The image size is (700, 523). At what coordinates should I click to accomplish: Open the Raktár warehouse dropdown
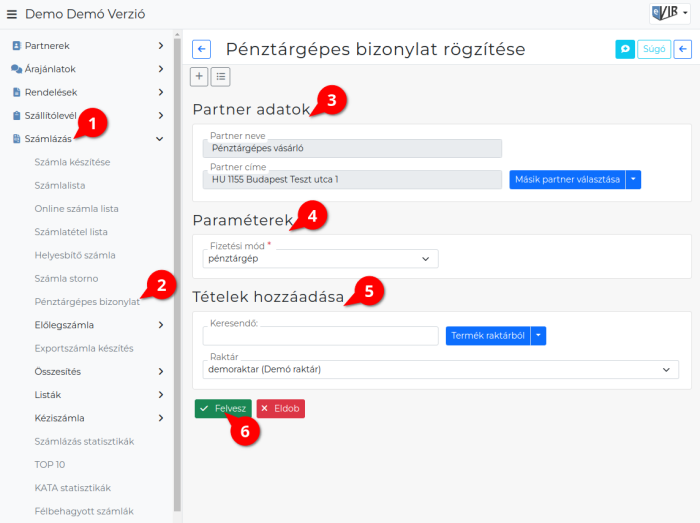click(x=440, y=369)
